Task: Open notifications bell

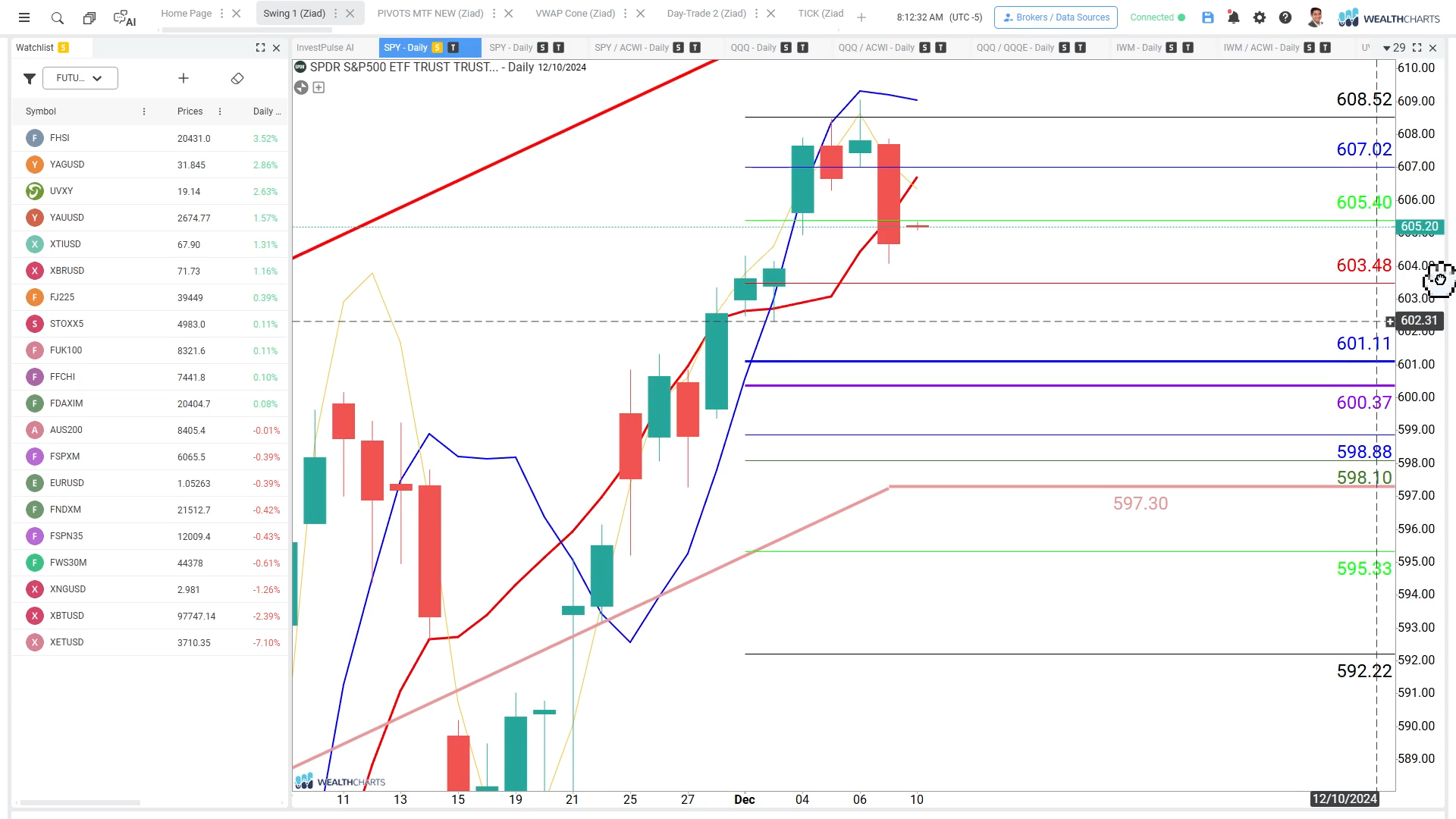Action: click(1234, 17)
